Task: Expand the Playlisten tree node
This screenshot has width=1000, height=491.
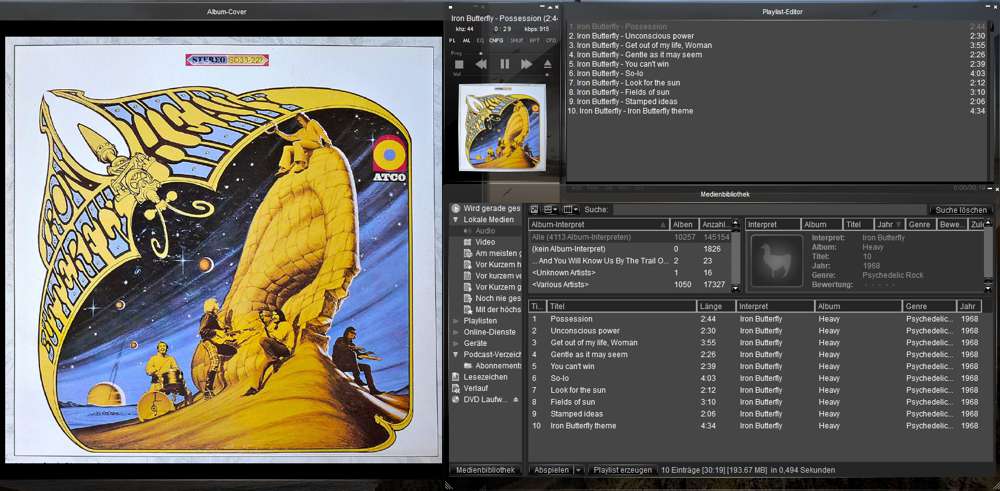Action: pos(455,321)
